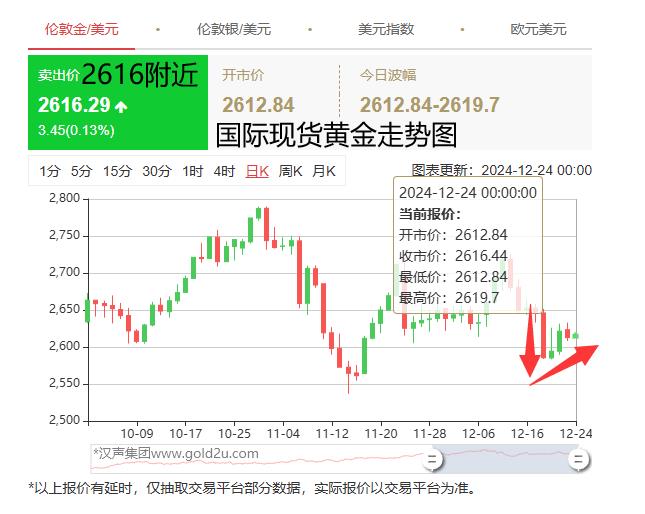This screenshot has width=645, height=514.
Task: Switch chart to 15分 interval
Action: pos(116,171)
